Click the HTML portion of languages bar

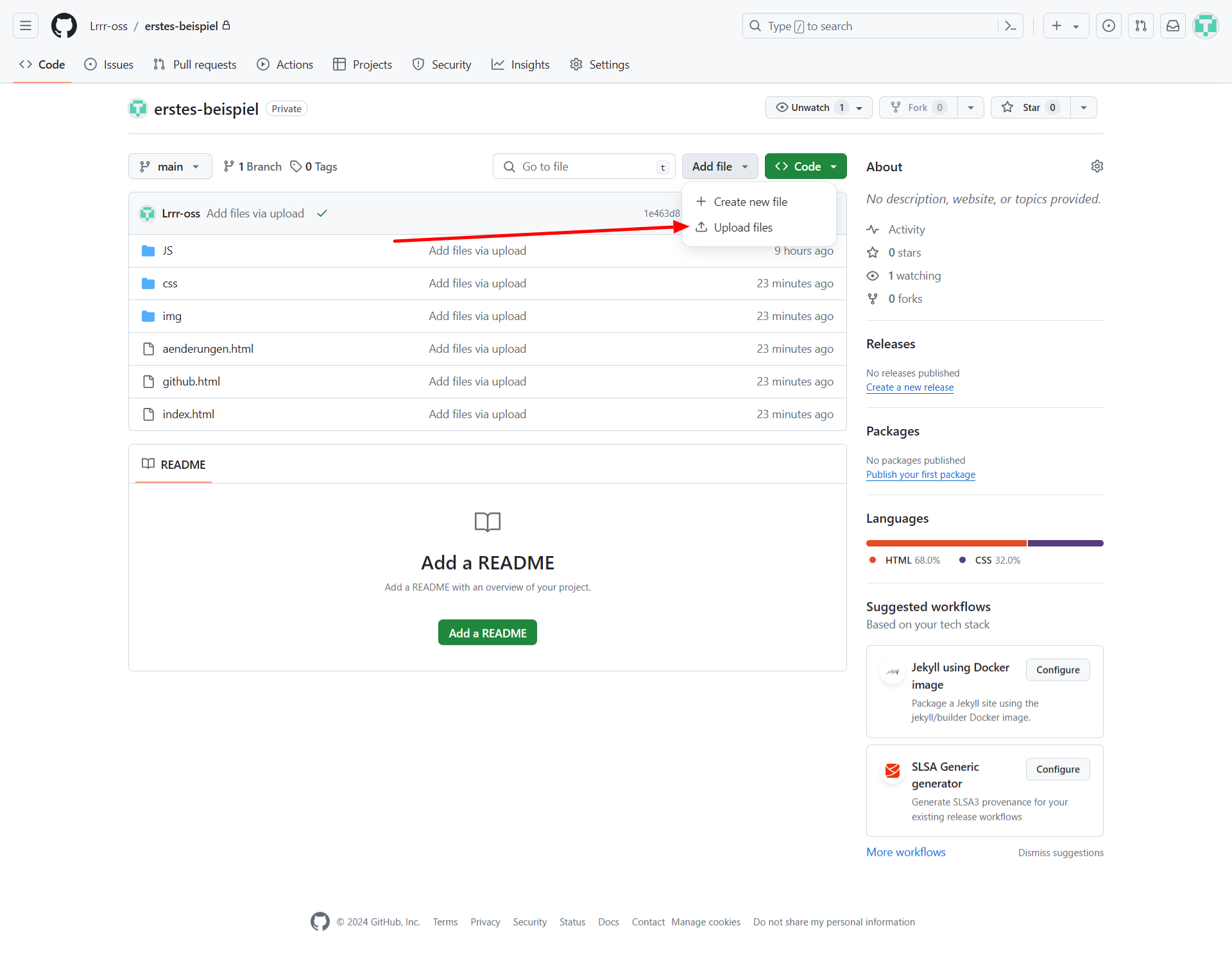[x=946, y=543]
